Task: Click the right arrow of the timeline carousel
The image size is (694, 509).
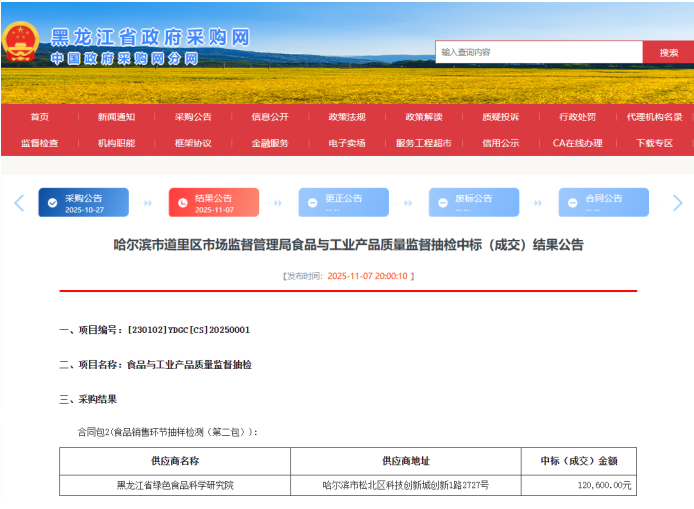Action: point(677,203)
